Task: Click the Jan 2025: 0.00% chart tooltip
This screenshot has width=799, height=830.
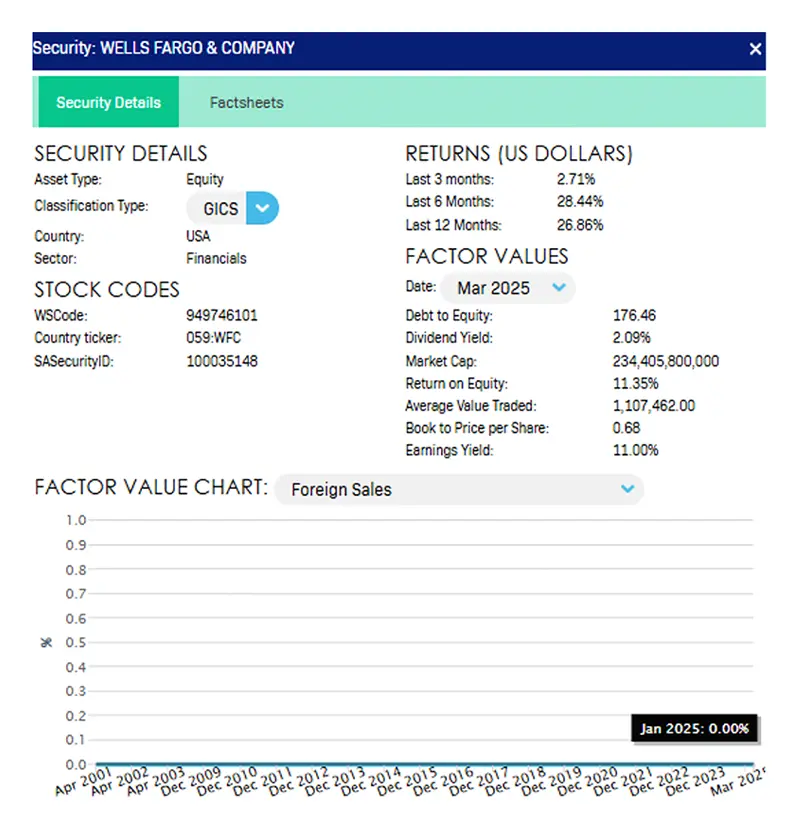Action: coord(694,728)
